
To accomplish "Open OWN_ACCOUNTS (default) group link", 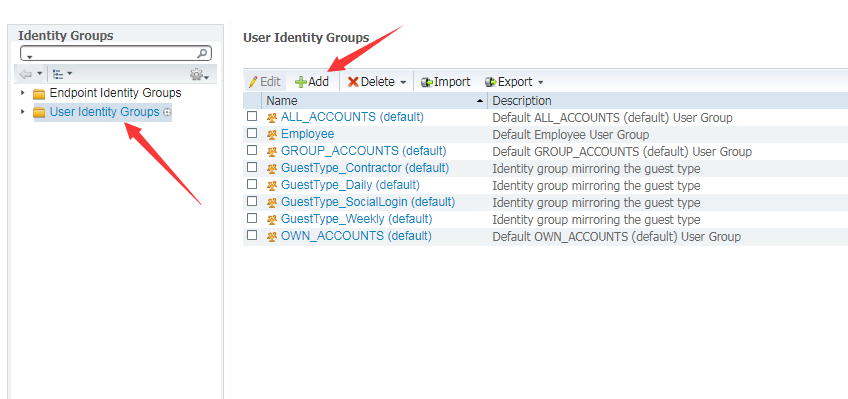I will click(356, 236).
